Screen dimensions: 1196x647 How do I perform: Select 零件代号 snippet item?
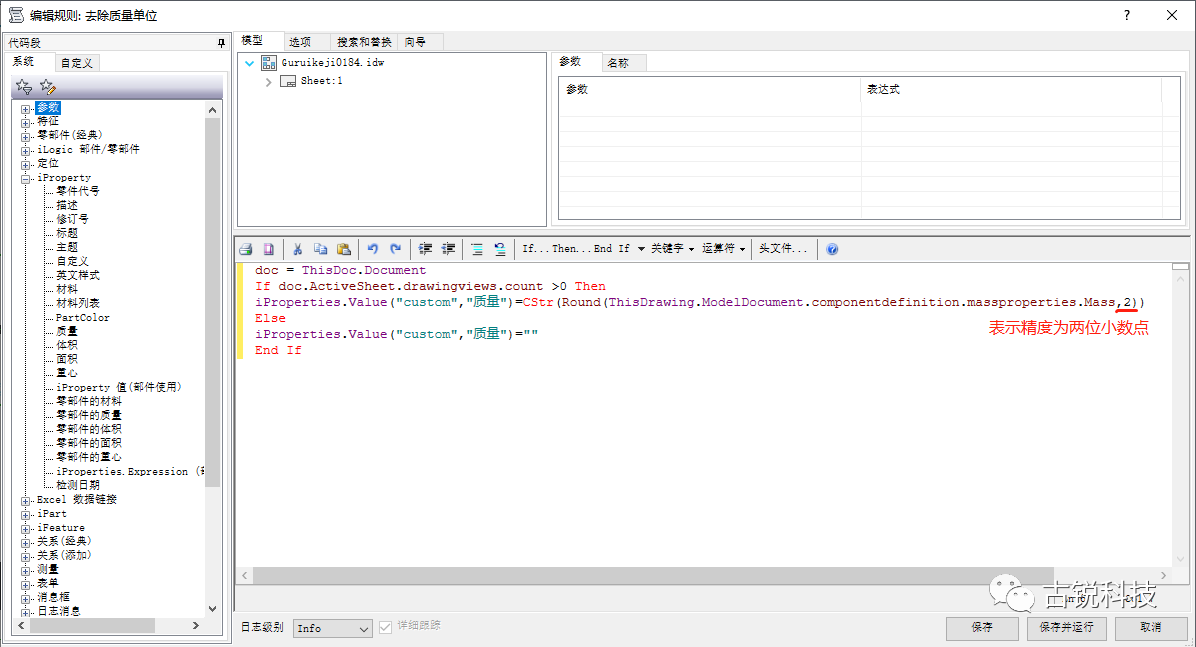point(77,191)
